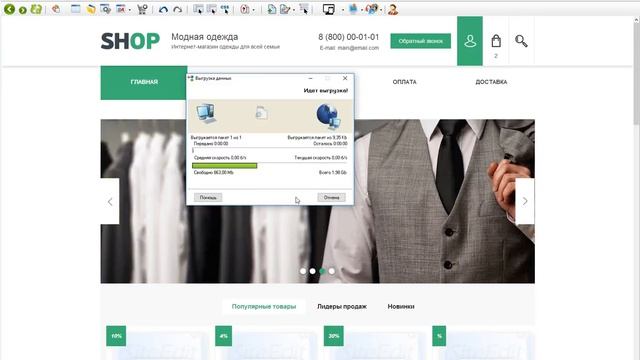Go to the ДОСТАВКА menu item
The width and height of the screenshot is (640, 360).
coord(491,82)
